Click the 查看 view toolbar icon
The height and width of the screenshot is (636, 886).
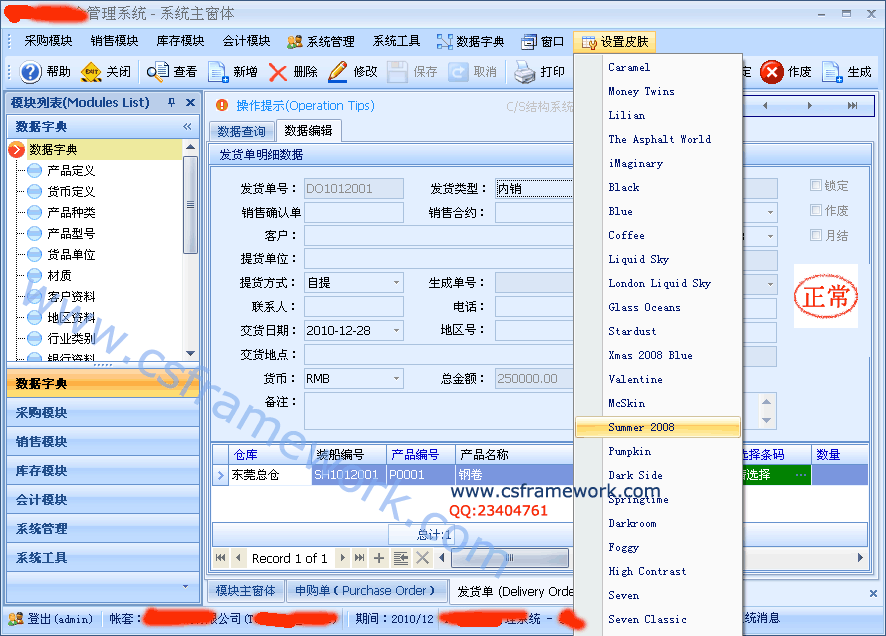pos(158,72)
